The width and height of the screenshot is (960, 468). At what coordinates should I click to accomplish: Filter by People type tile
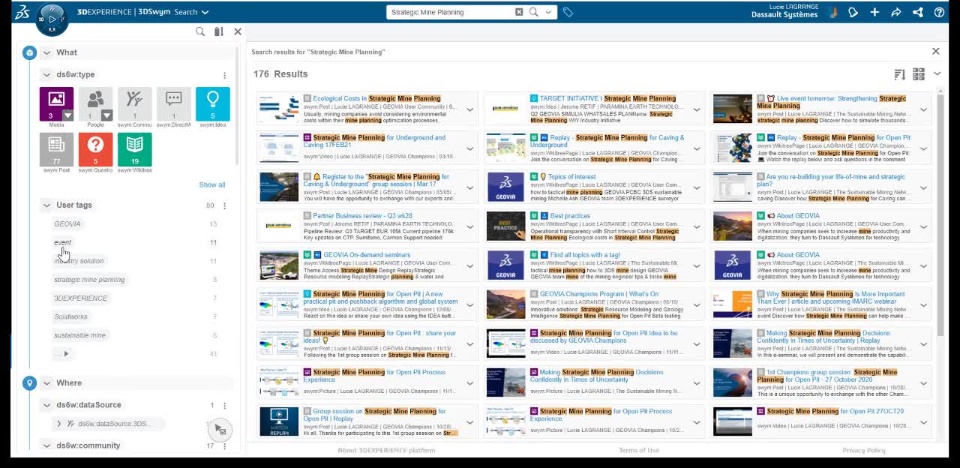point(96,104)
